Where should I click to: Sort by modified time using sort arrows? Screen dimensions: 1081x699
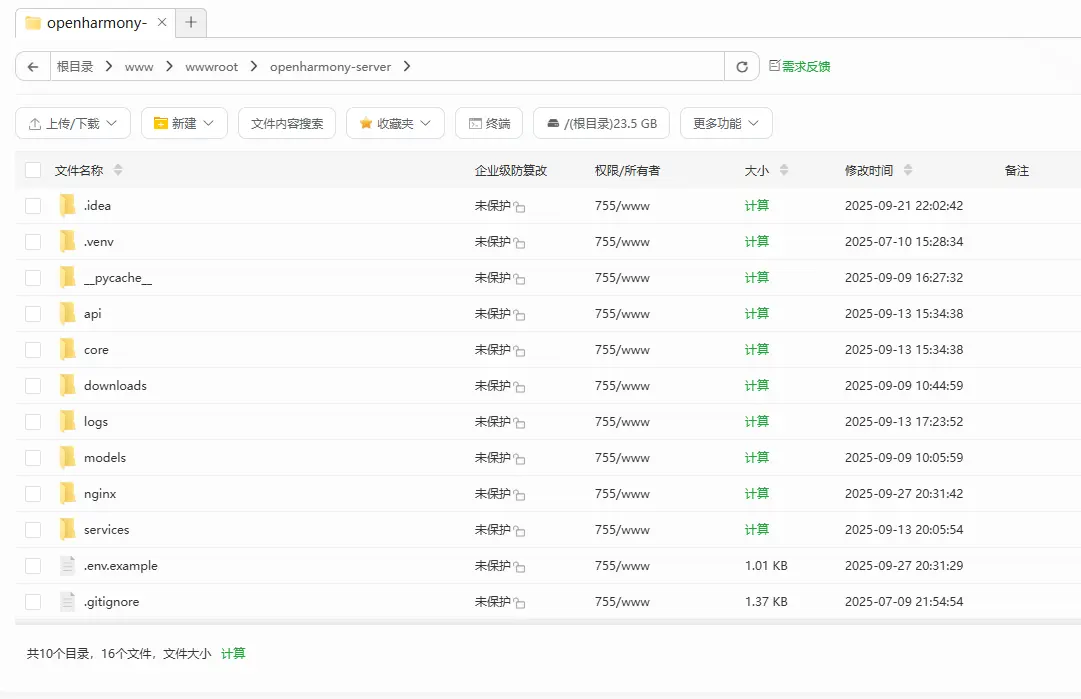tap(907, 171)
